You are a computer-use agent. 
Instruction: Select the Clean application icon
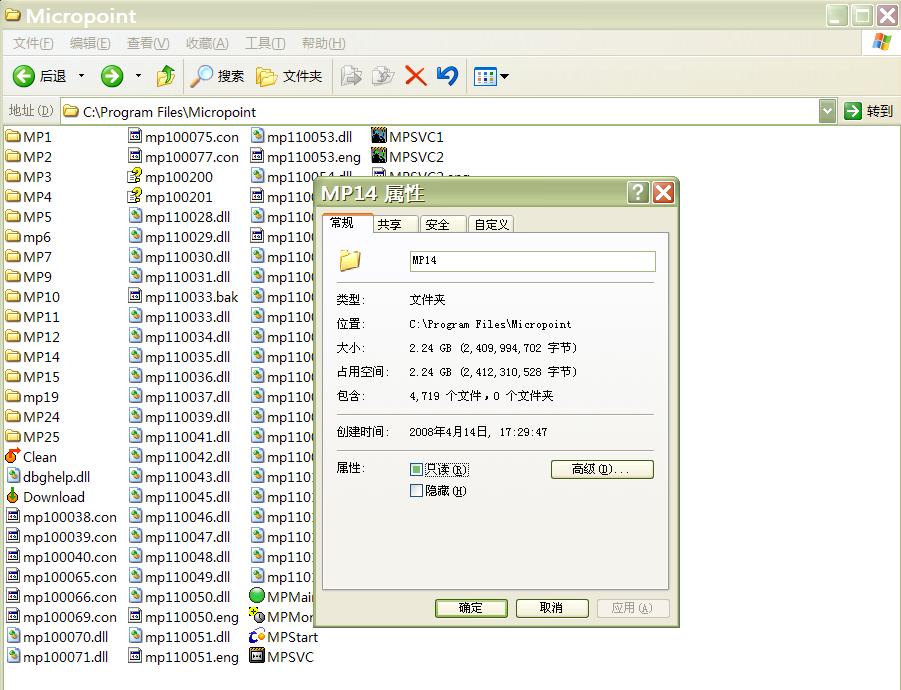click(13, 457)
